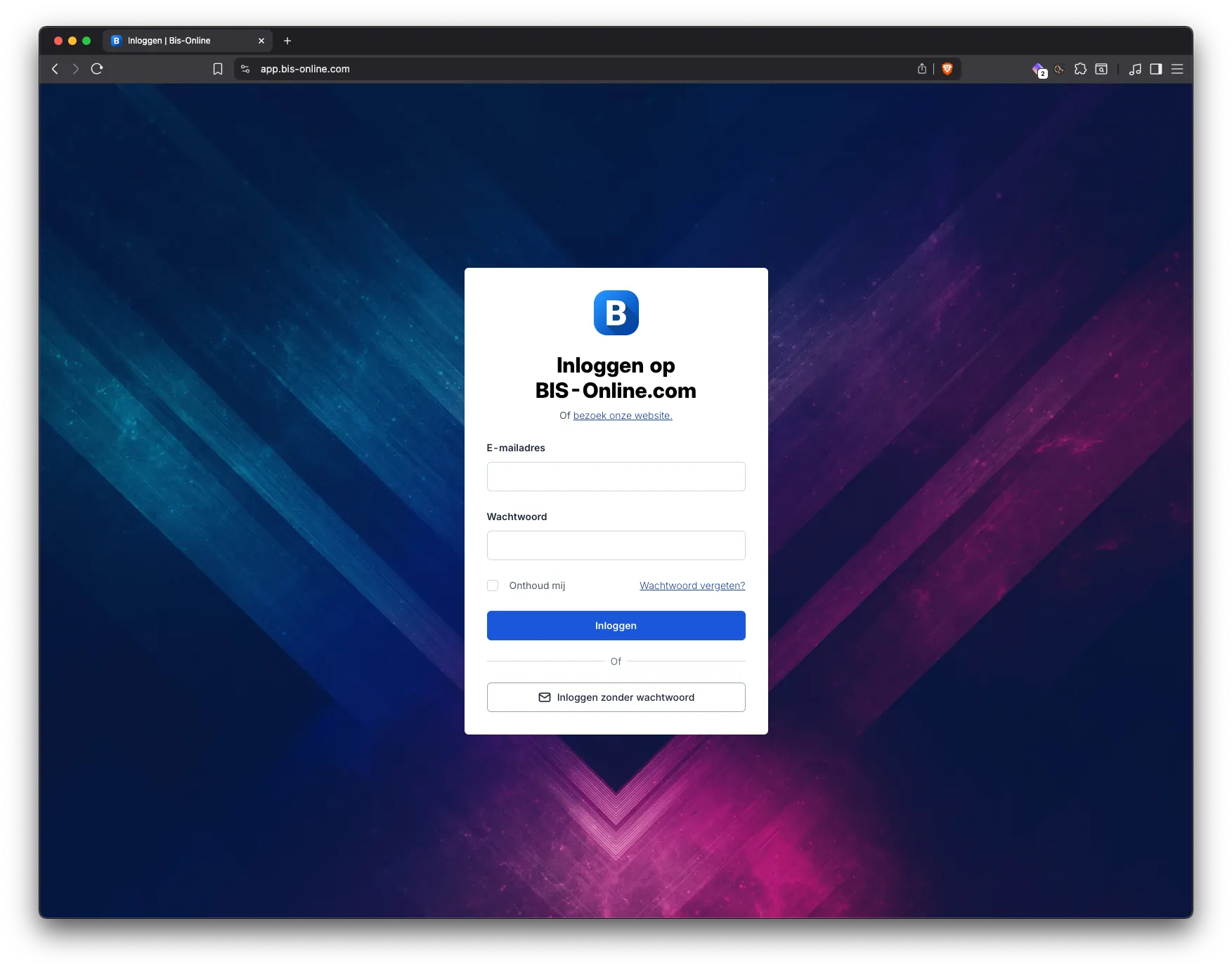
Task: Open the cookie extension icon
Action: tap(1059, 69)
